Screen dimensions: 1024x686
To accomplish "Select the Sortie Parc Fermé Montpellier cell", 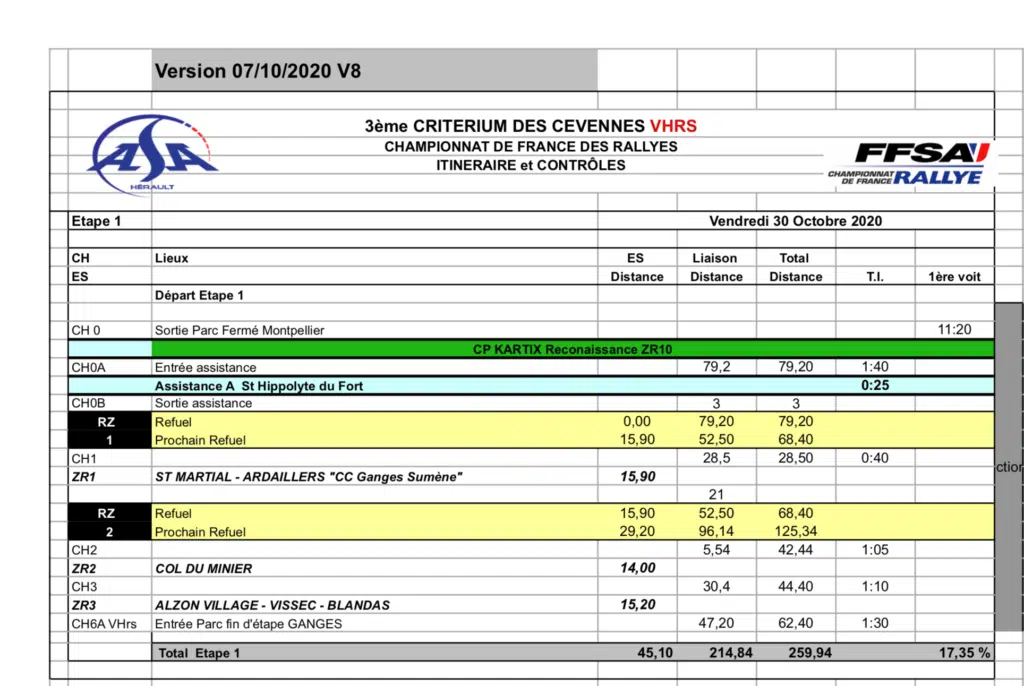I will [x=239, y=330].
